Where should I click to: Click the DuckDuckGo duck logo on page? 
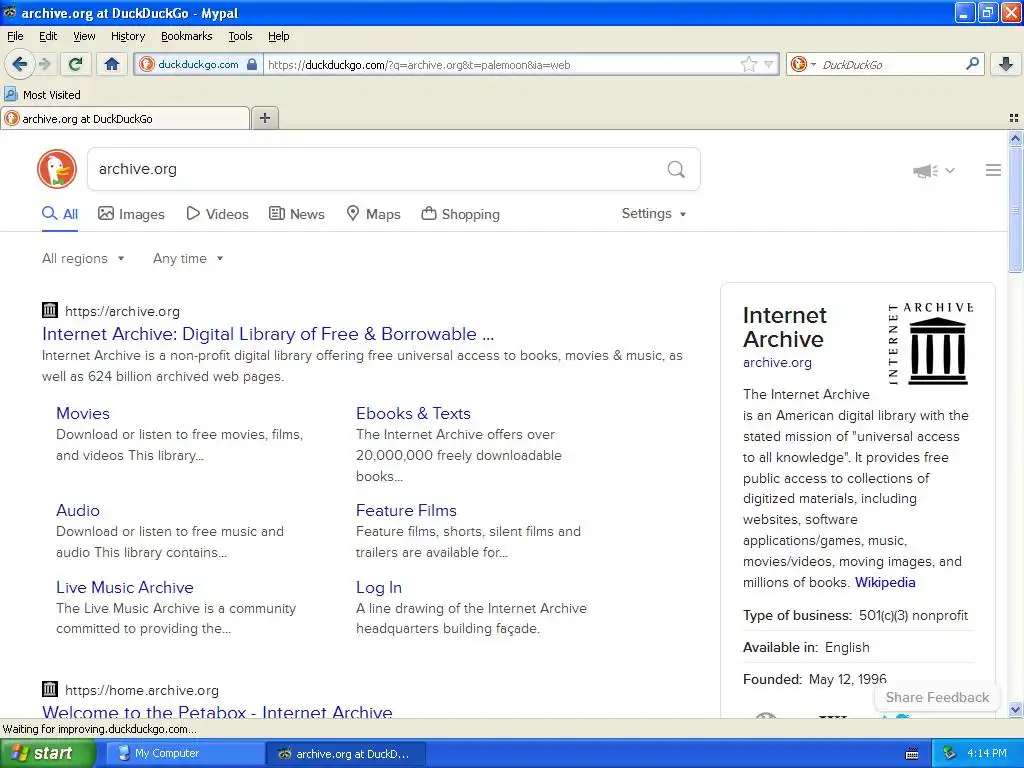57,169
